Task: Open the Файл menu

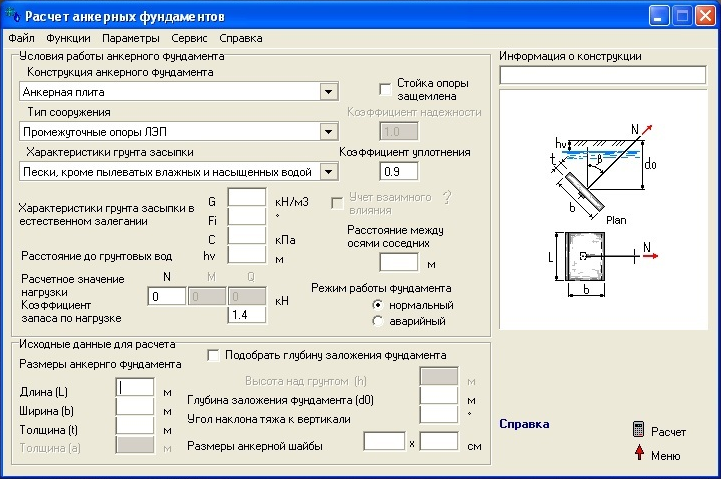Action: 21,38
